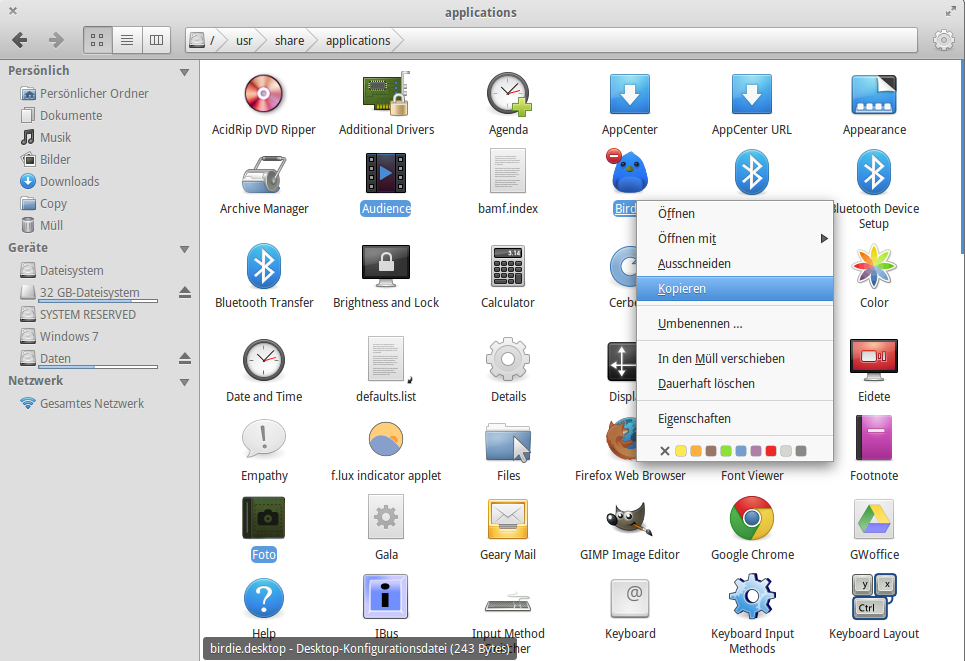This screenshot has width=965, height=661.
Task: Navigate to the usr breadcrumb
Action: (244, 41)
